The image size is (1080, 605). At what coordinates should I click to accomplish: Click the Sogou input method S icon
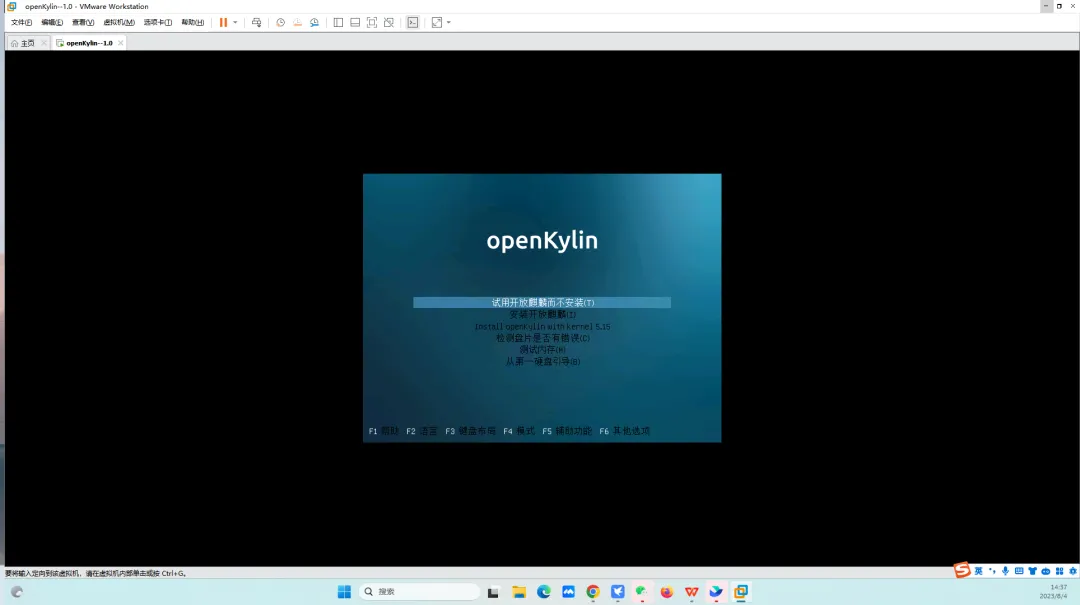click(962, 570)
